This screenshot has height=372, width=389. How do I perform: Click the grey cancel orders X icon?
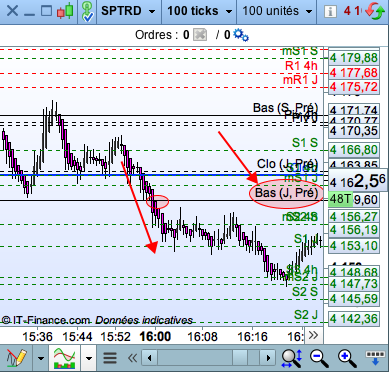tap(200, 35)
